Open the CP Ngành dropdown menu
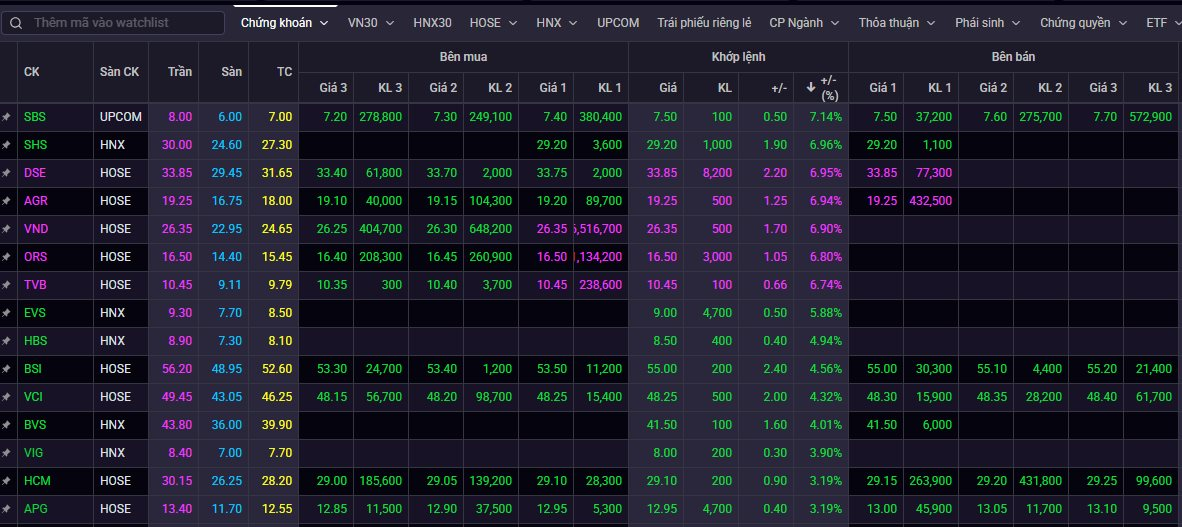 coord(806,22)
